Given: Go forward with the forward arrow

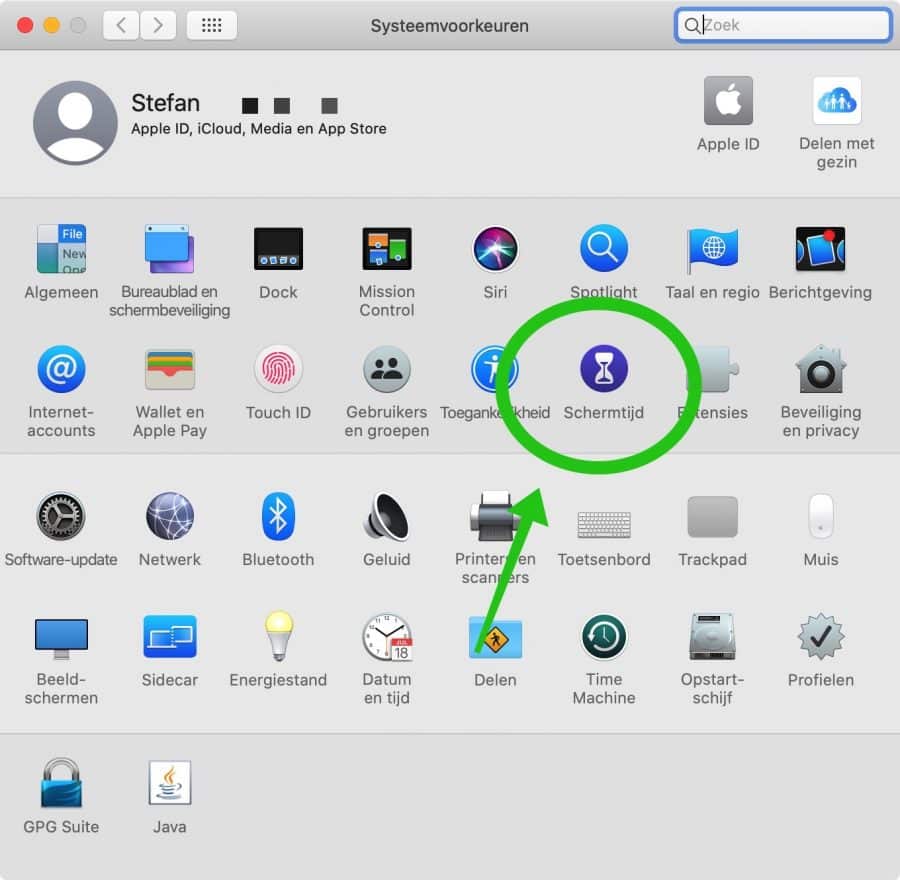Looking at the screenshot, I should click(158, 25).
